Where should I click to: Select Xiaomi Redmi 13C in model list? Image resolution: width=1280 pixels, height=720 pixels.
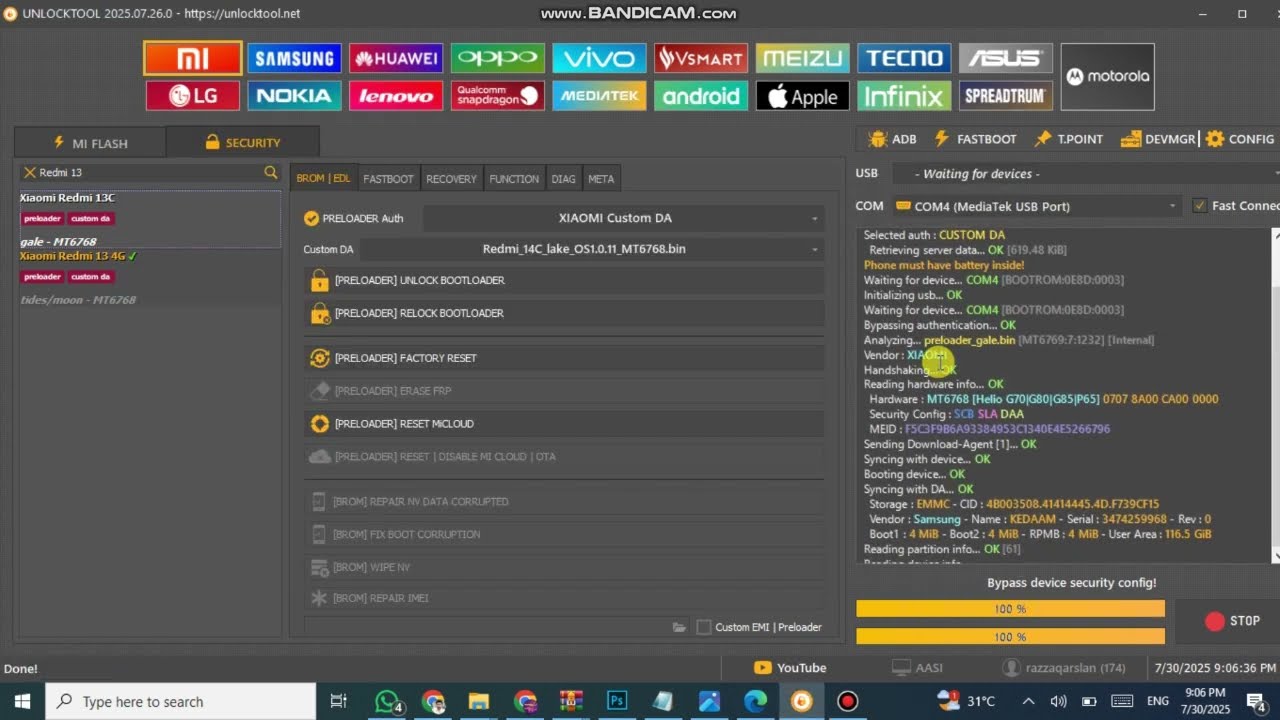(x=150, y=218)
